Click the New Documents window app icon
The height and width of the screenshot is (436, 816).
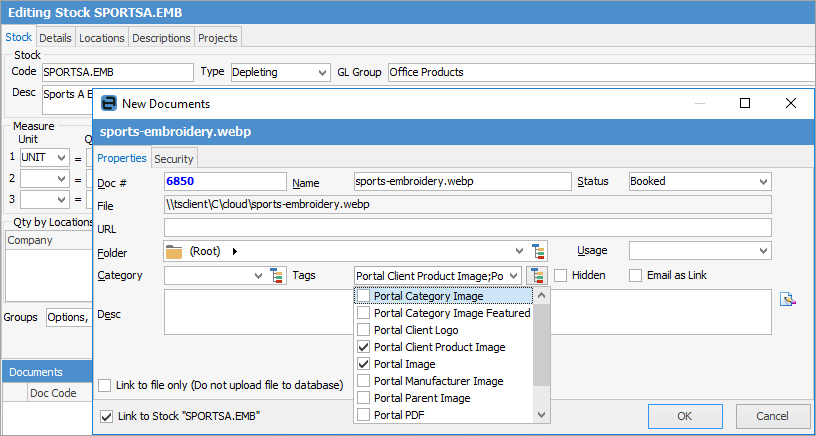[x=110, y=103]
